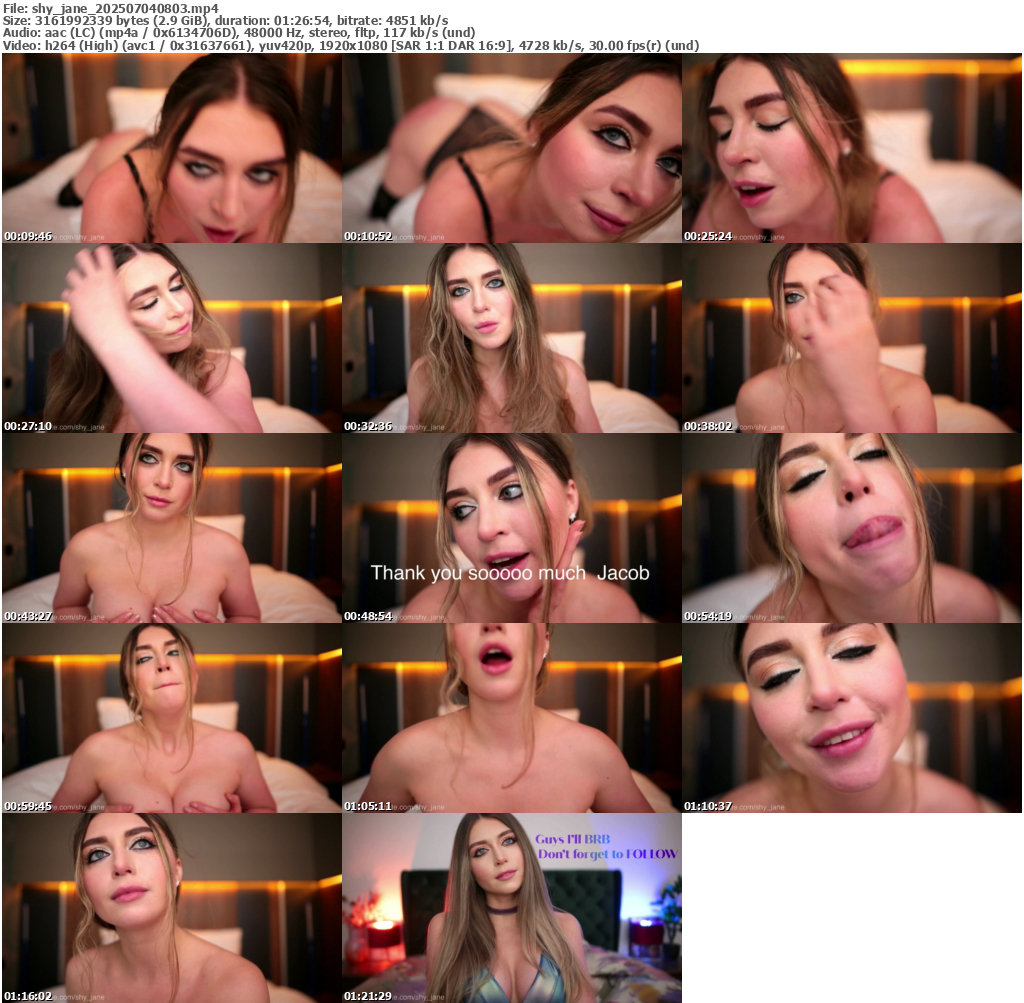Click the Size and duration header line
This screenshot has width=1024, height=1003.
225,20
